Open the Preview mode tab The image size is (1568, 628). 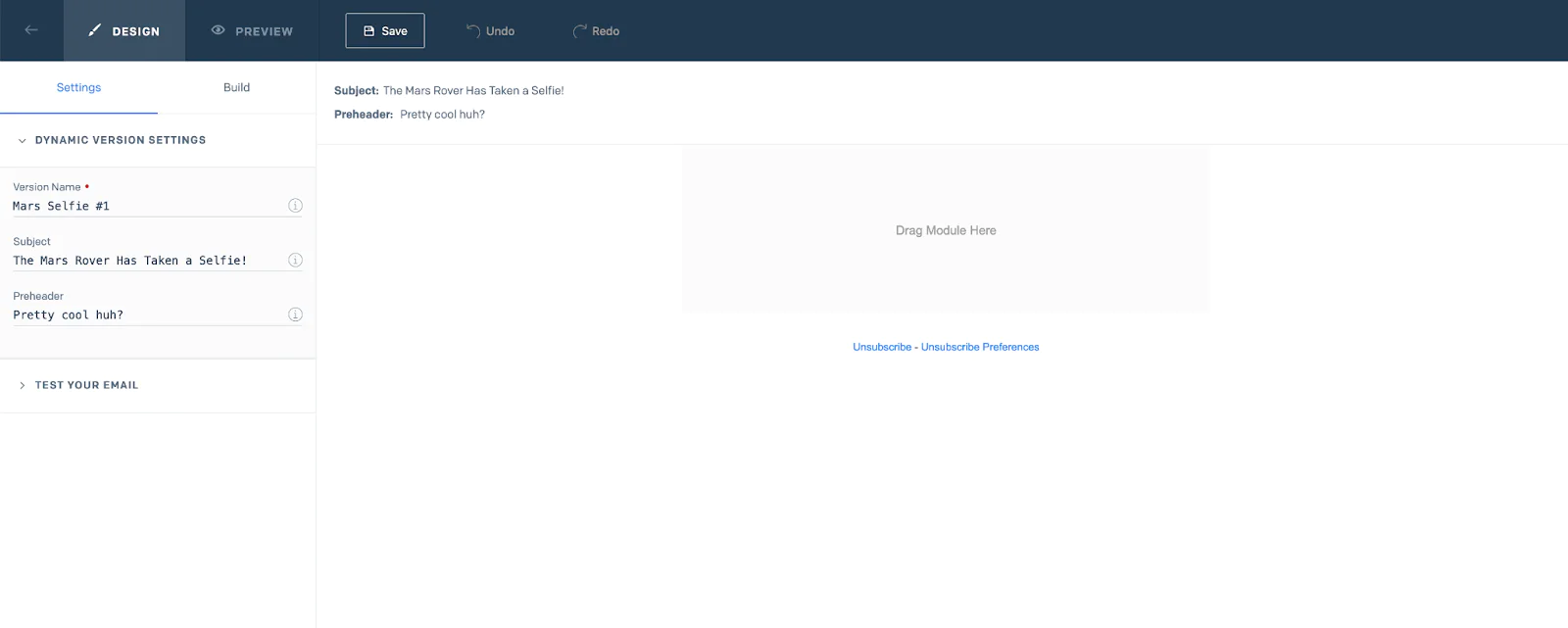(253, 31)
